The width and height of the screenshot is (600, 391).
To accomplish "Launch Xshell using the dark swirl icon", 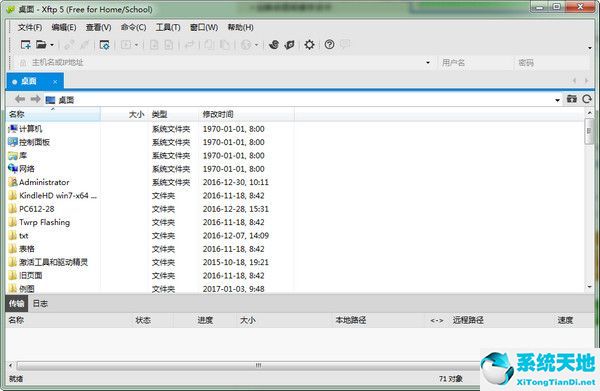I will pos(274,45).
